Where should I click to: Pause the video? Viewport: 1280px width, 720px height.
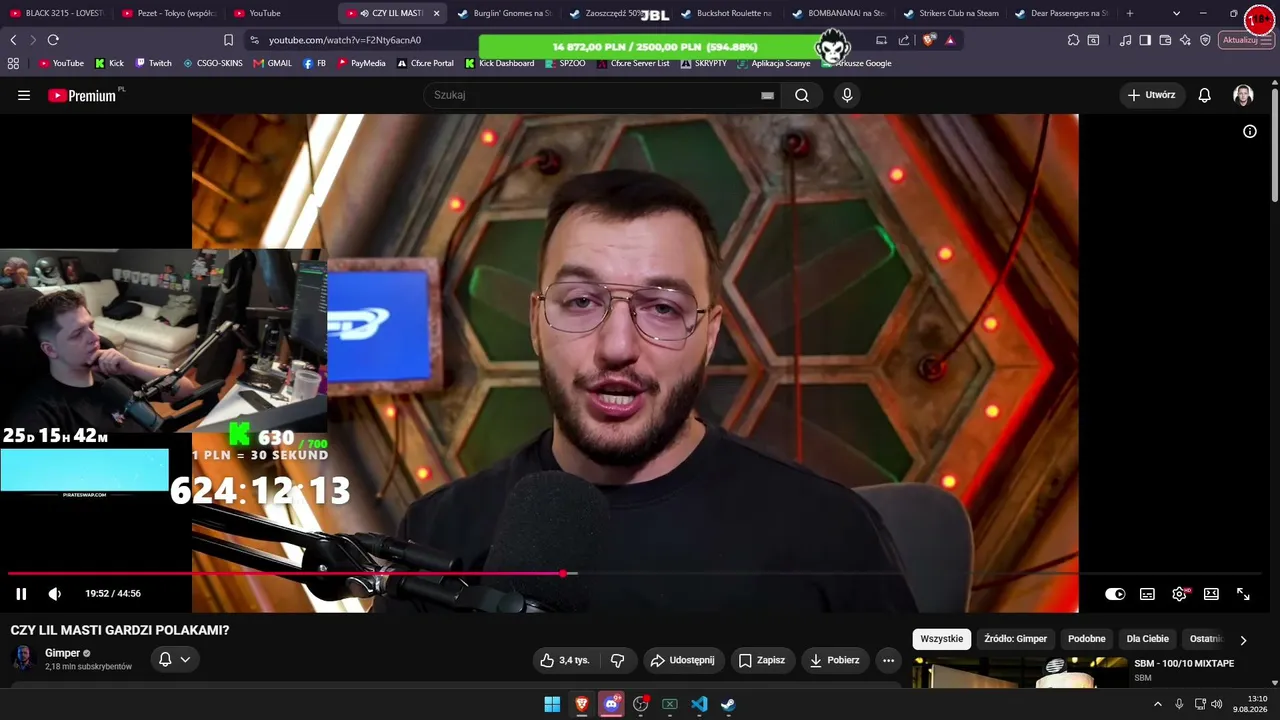[21, 594]
